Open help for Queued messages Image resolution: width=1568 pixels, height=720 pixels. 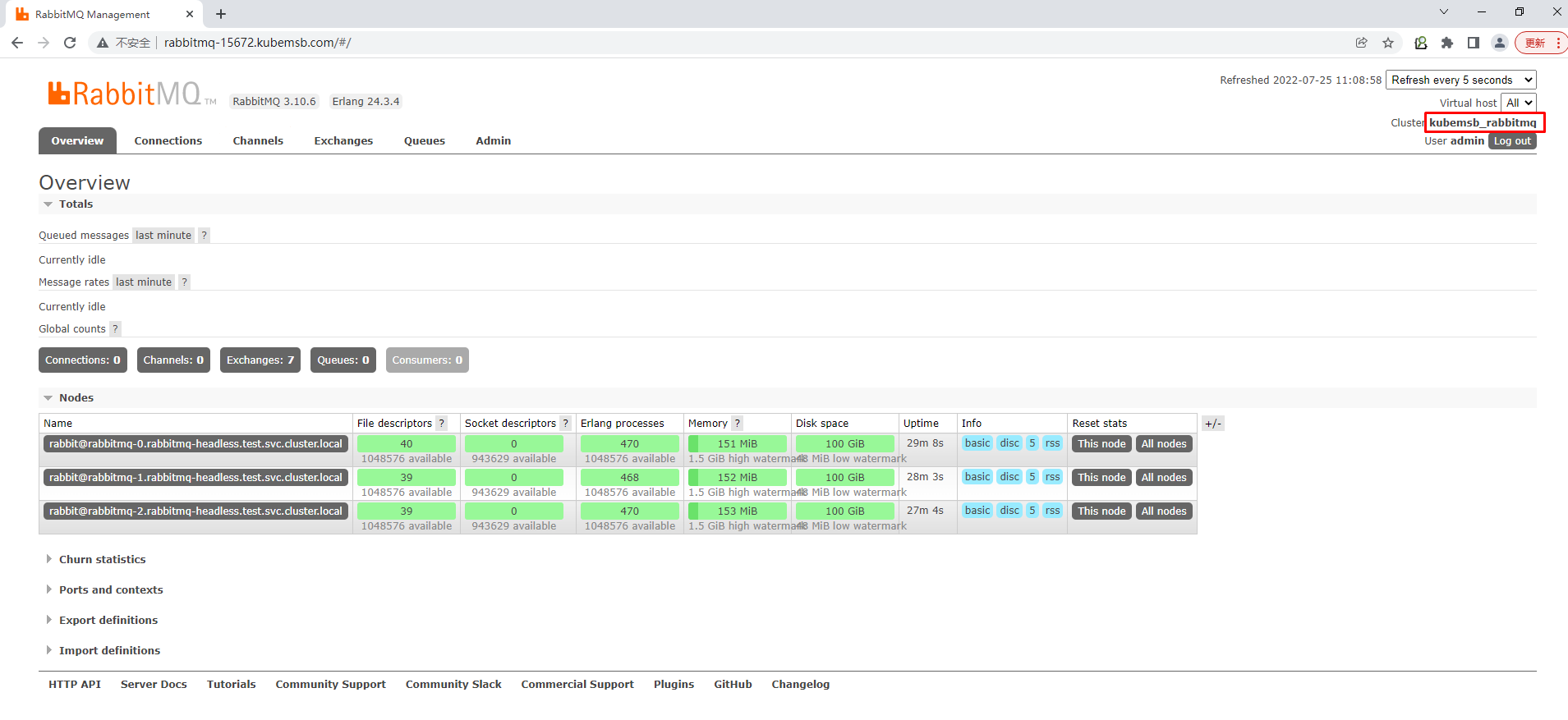[205, 236]
